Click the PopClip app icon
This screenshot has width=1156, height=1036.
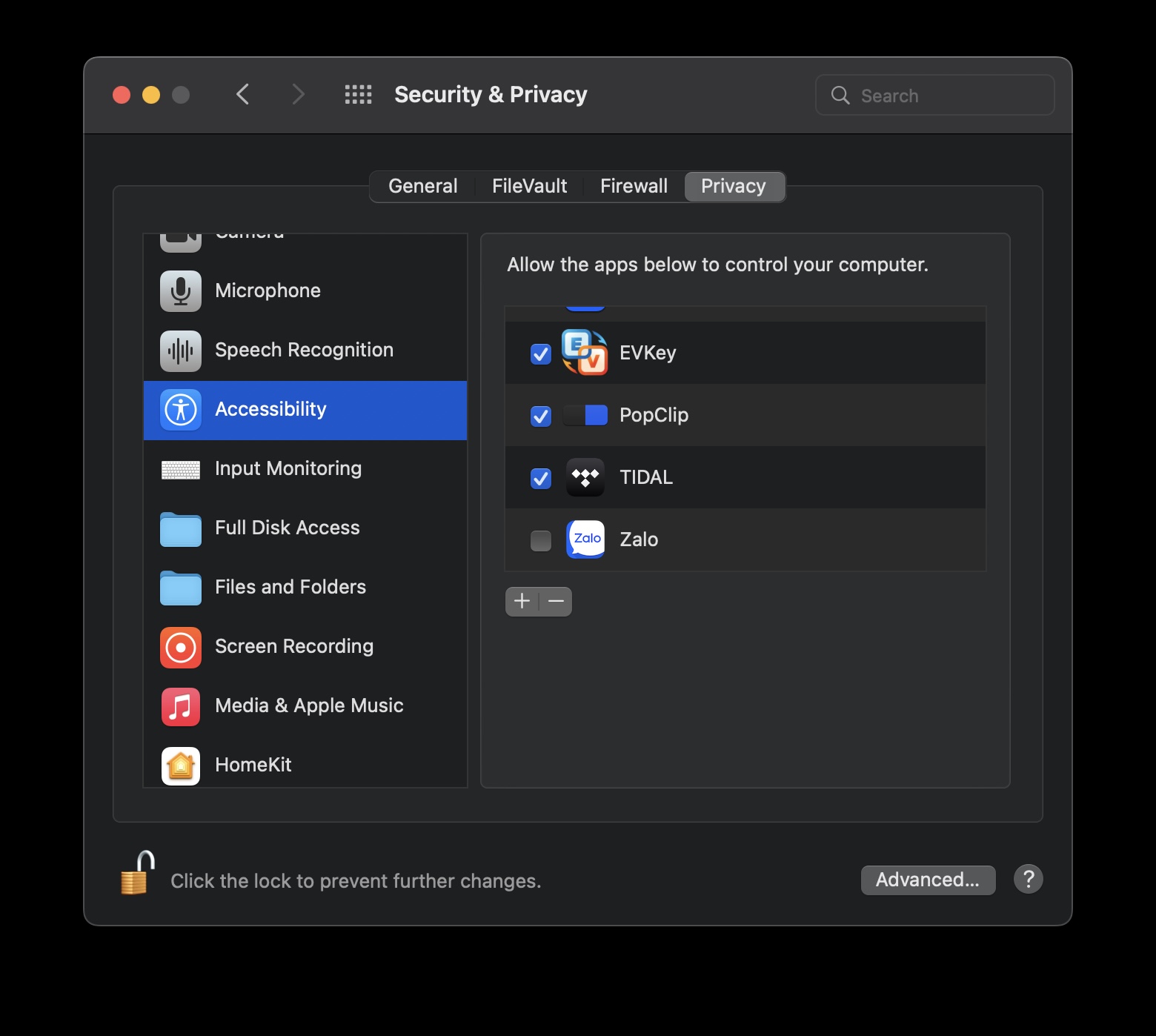(585, 415)
